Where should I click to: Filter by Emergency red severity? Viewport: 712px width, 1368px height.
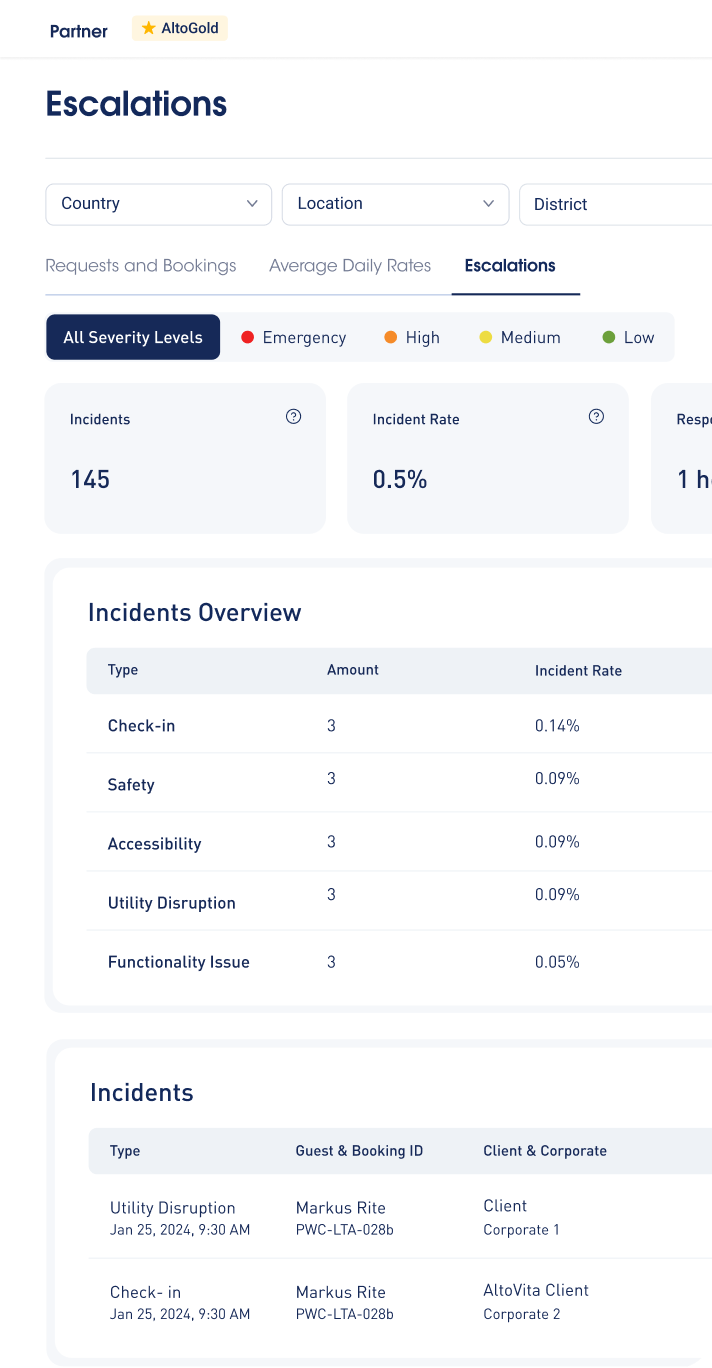coord(294,338)
